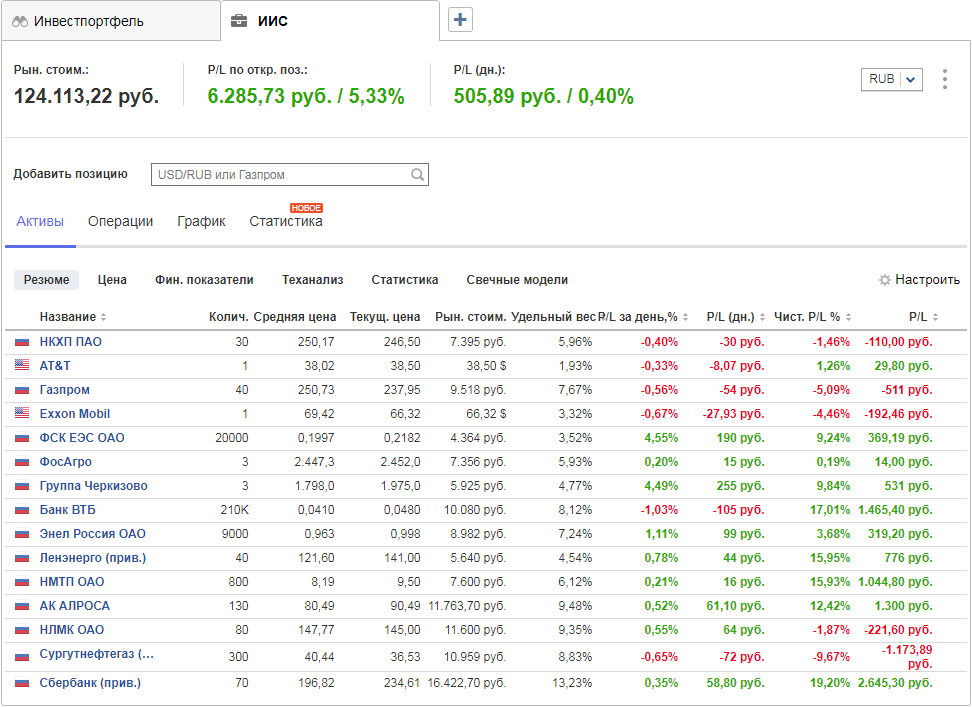Open the Банк ВТБ stock link

point(68,510)
